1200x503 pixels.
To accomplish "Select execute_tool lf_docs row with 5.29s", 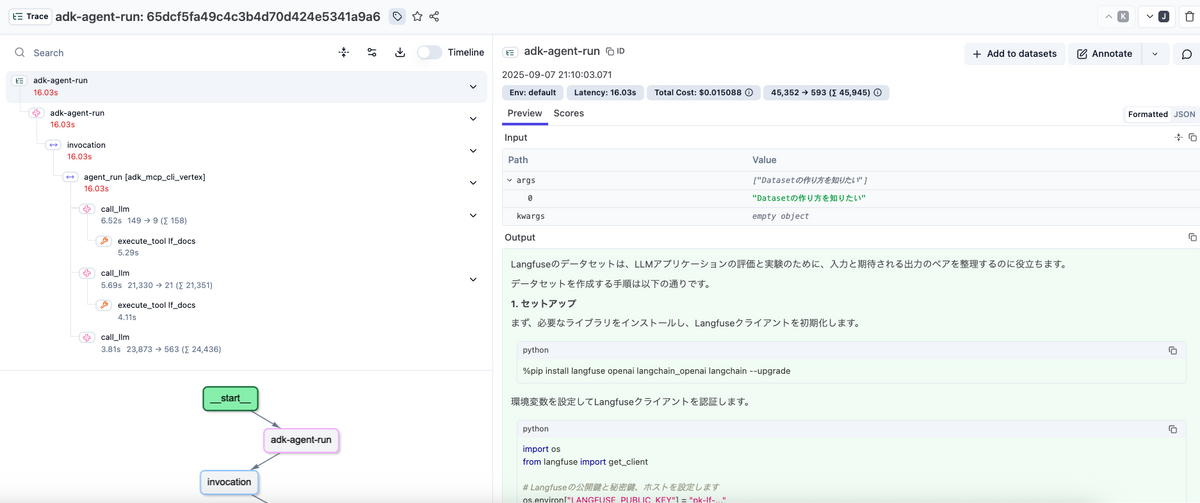I will pyautogui.click(x=289, y=247).
